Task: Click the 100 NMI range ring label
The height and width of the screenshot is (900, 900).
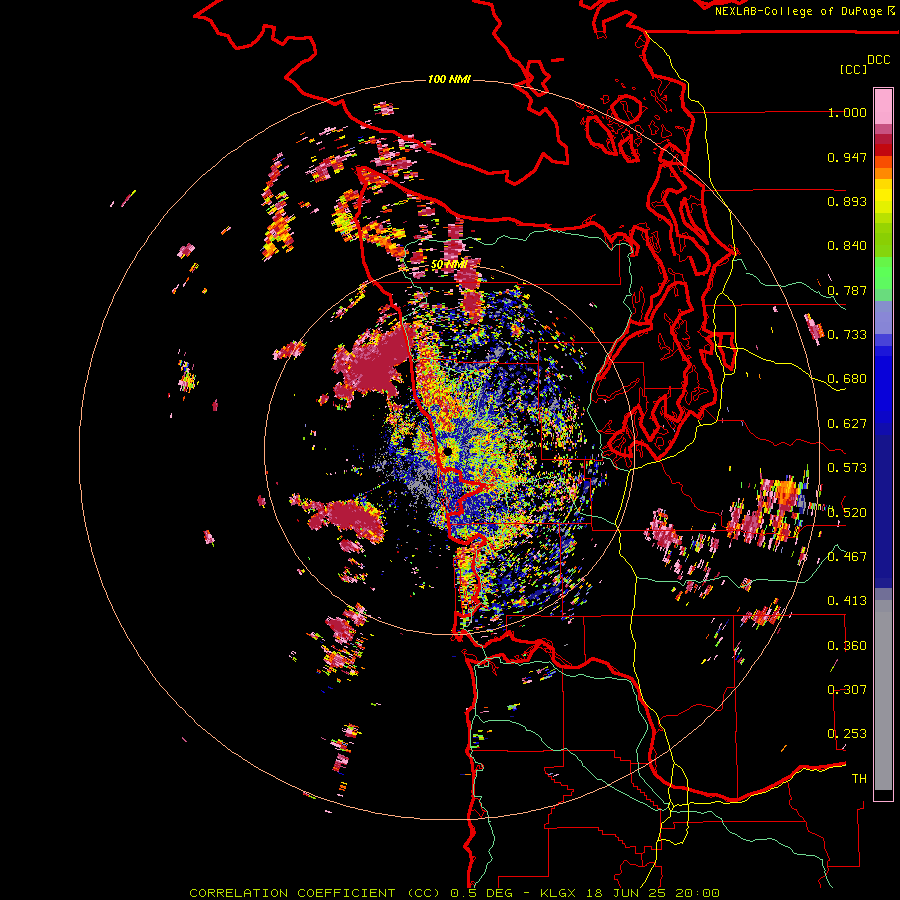Action: point(449,79)
